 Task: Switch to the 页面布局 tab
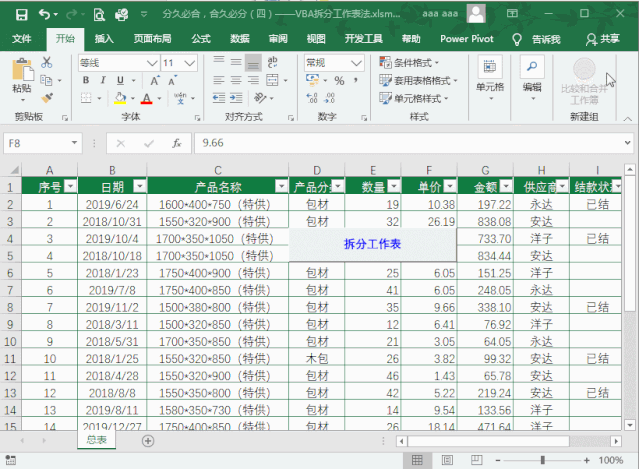(152, 39)
